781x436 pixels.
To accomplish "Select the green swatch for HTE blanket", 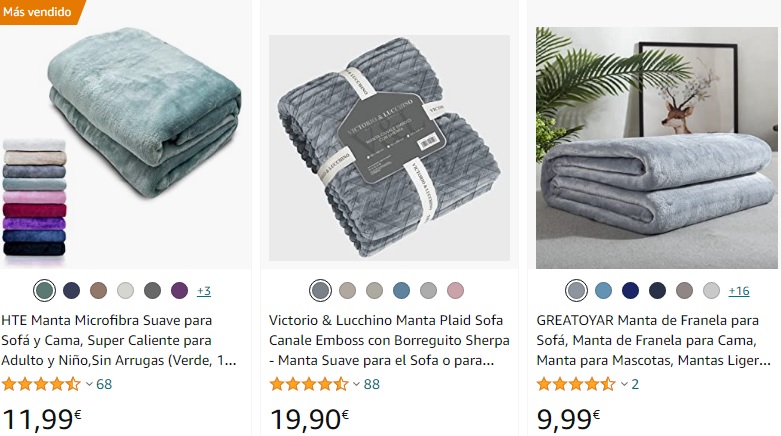I will point(44,291).
